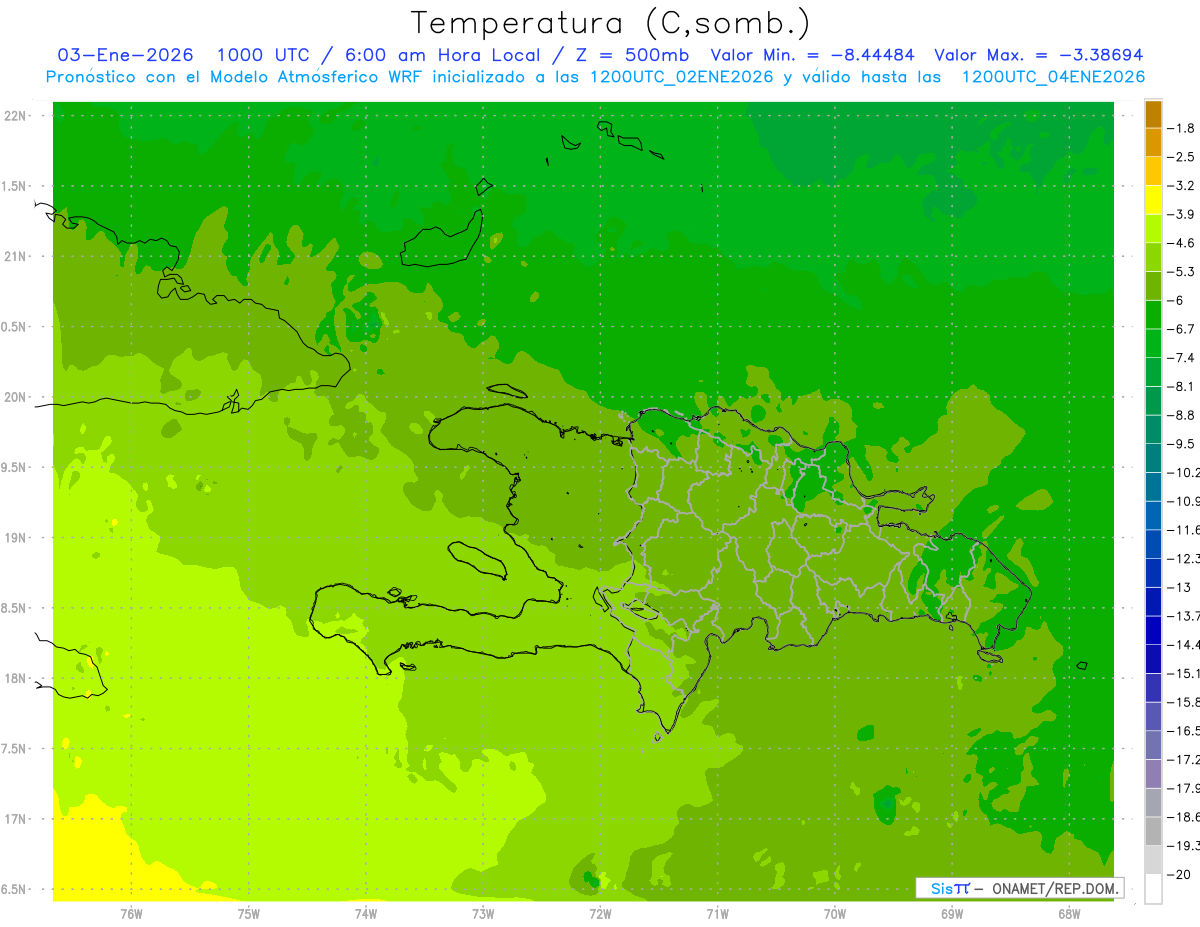Click the "-11.6" colorbar value
Image resolution: width=1200 pixels, height=927 pixels.
[1183, 530]
